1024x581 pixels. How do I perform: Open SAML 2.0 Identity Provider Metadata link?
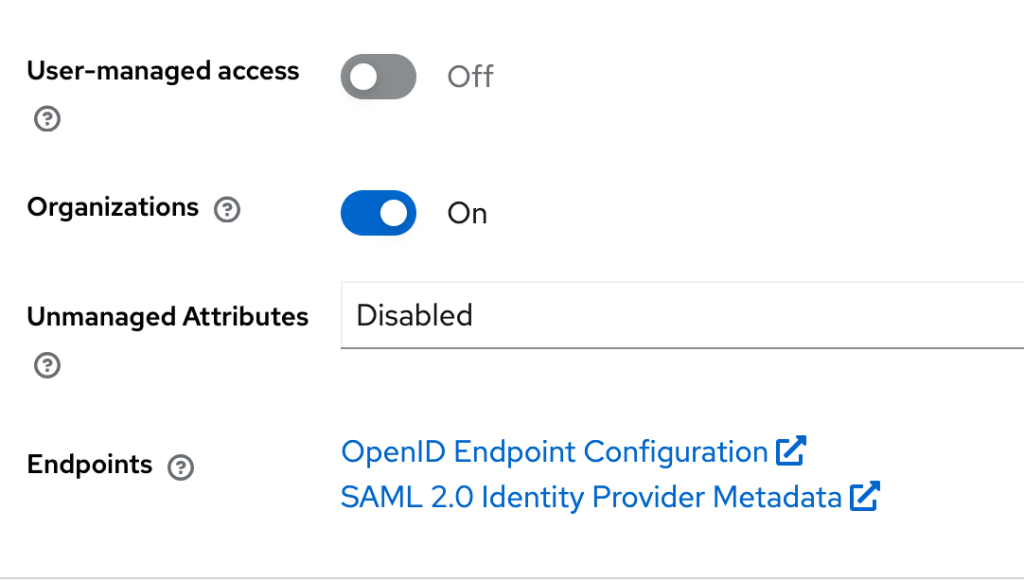coord(591,497)
